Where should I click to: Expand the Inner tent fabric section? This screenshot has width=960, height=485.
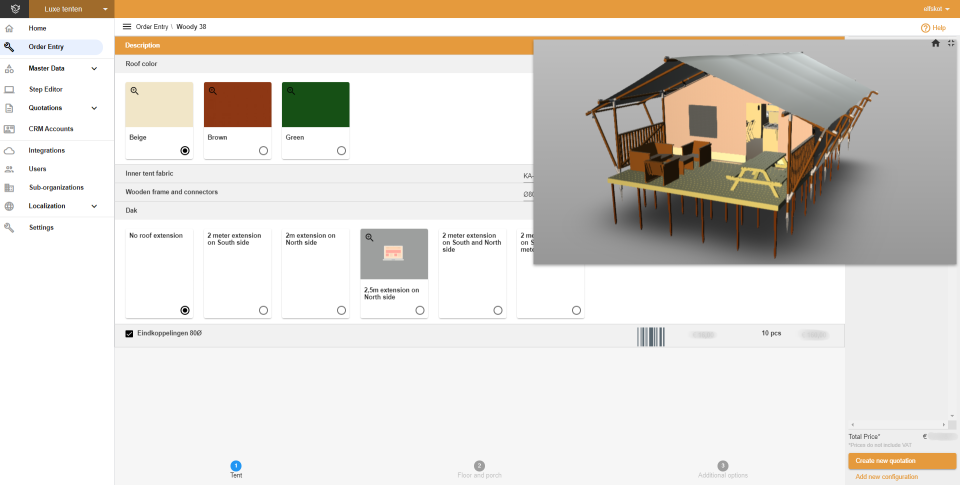(324, 174)
